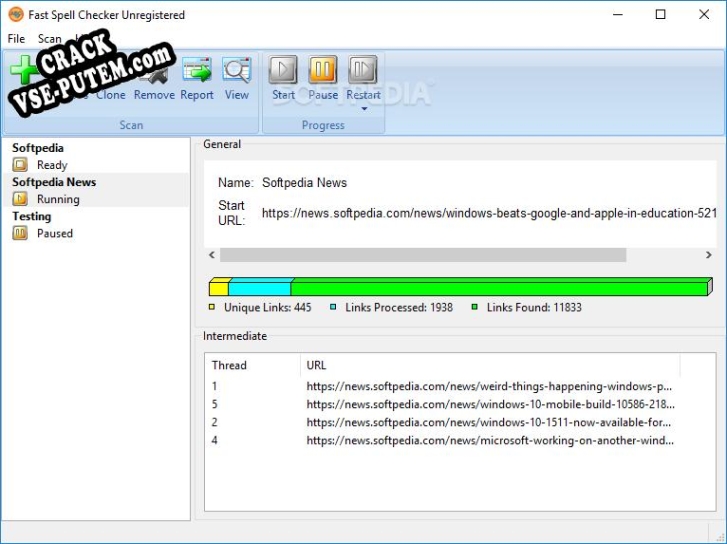
Task: Click the Fast Spell Checker title icon
Action: pos(16,14)
